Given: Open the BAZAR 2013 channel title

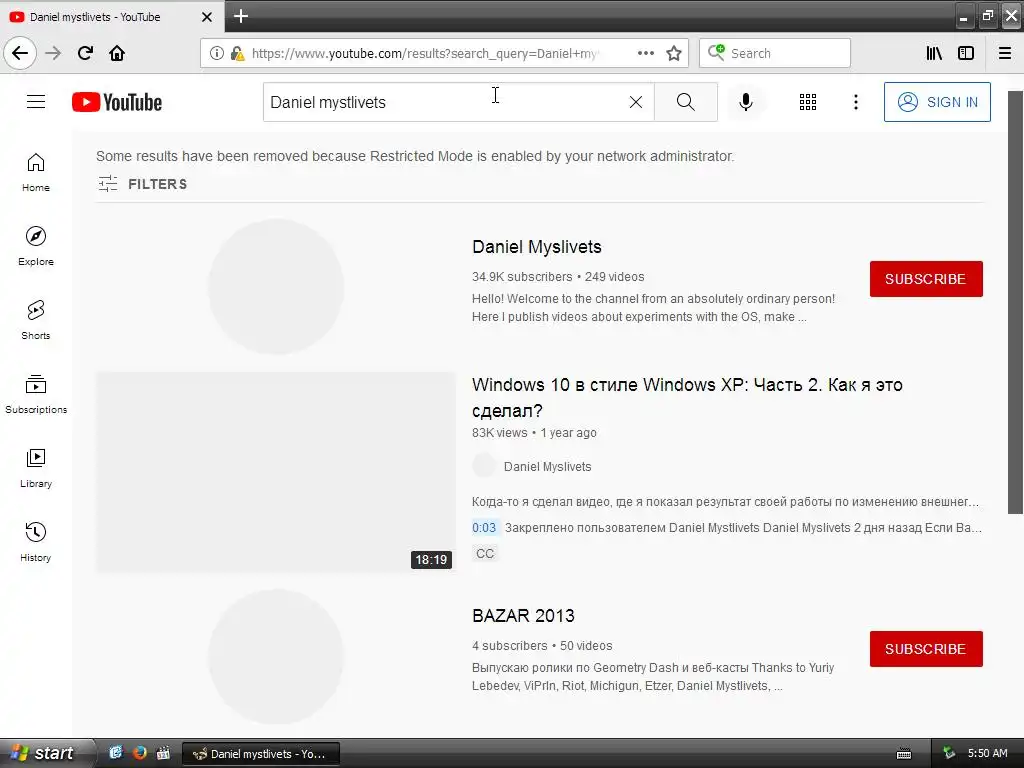Looking at the screenshot, I should coord(523,616).
